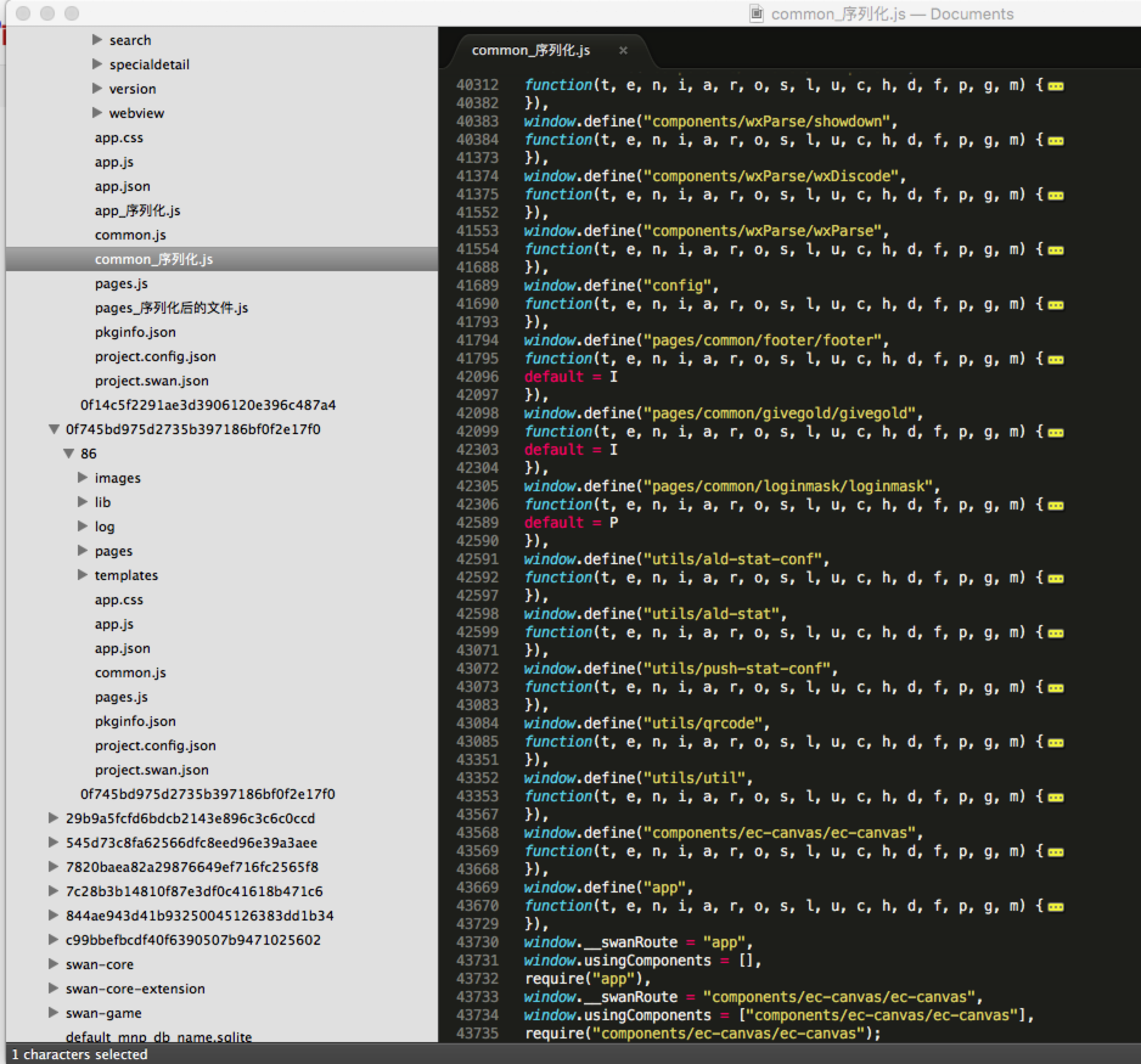Click the document proxy icon in title bar
This screenshot has height=1064, width=1141.
pyautogui.click(x=756, y=13)
